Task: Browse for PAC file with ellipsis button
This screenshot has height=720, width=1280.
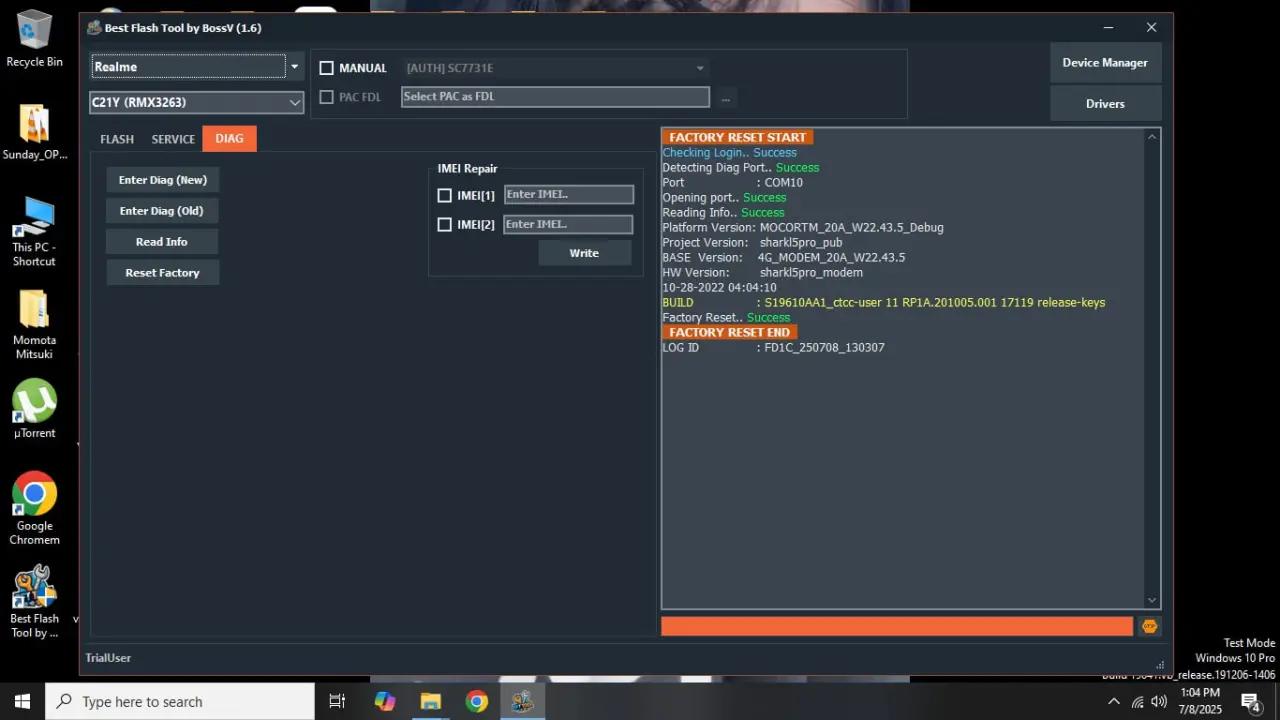Action: 726,97
